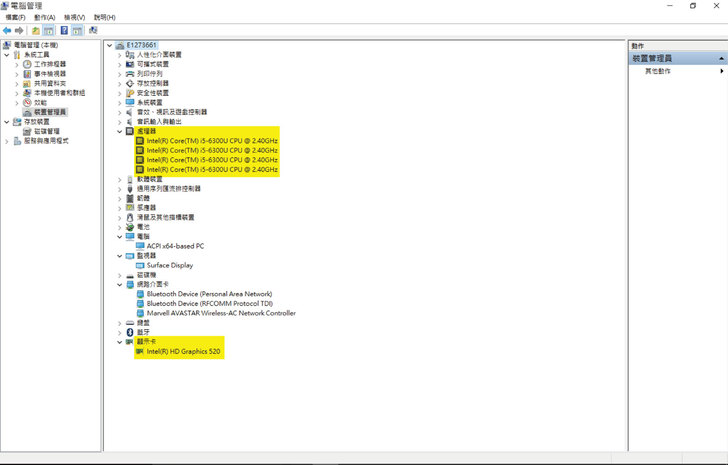Image resolution: width=728 pixels, height=465 pixels.
Task: Click the 滑鼠及其他指標裝置 mouse icon
Action: click(130, 217)
